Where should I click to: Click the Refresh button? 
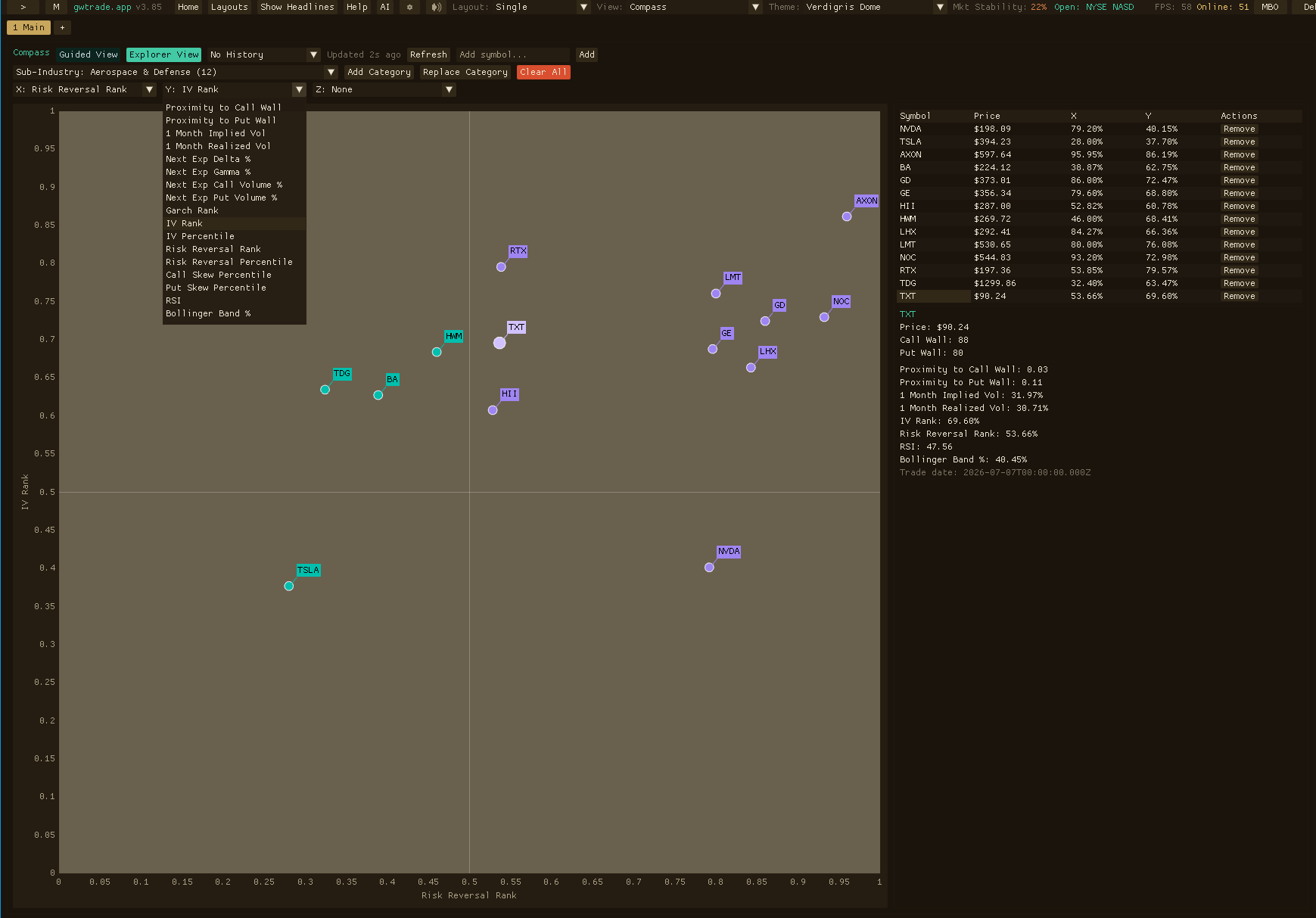(428, 54)
